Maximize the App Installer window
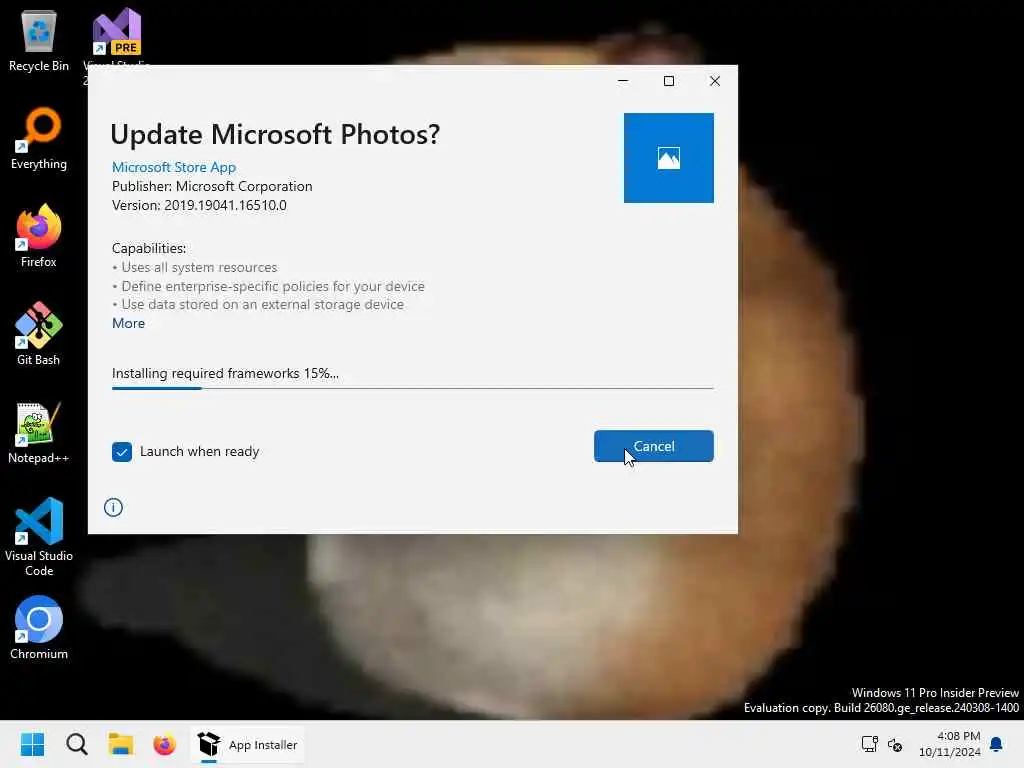Viewport: 1024px width, 768px height. 669,81
